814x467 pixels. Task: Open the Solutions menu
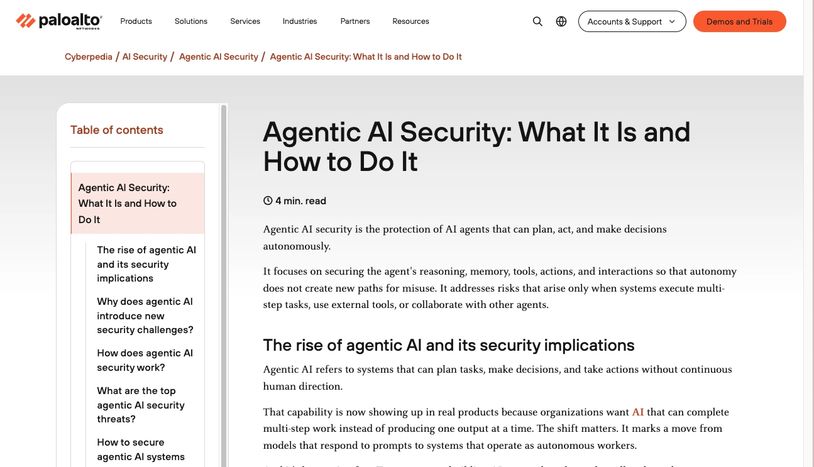pos(191,21)
